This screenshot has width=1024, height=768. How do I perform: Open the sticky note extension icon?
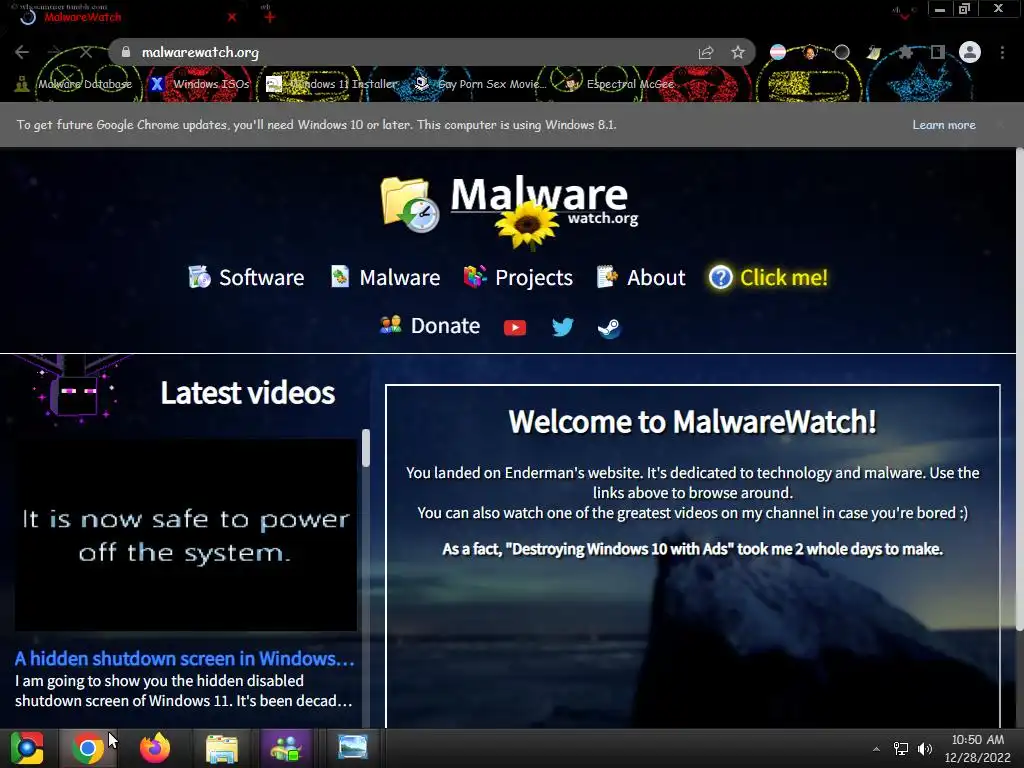(874, 52)
